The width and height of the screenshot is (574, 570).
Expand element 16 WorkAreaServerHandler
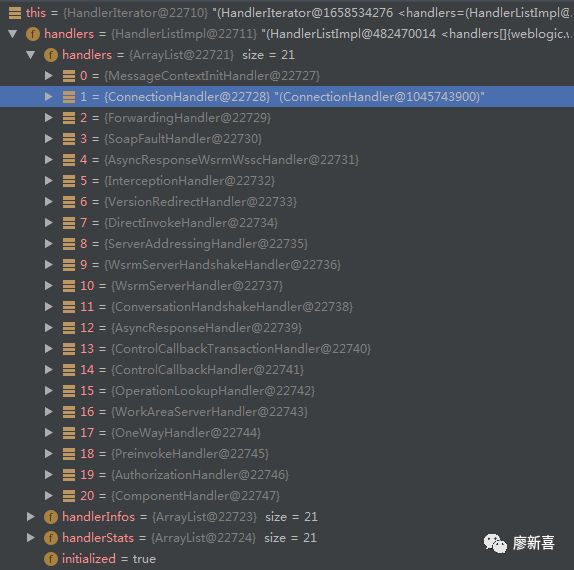pos(48,411)
